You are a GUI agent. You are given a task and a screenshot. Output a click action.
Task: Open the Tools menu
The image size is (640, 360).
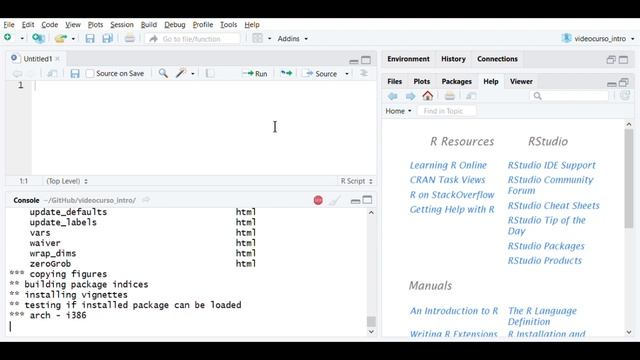coord(229,24)
